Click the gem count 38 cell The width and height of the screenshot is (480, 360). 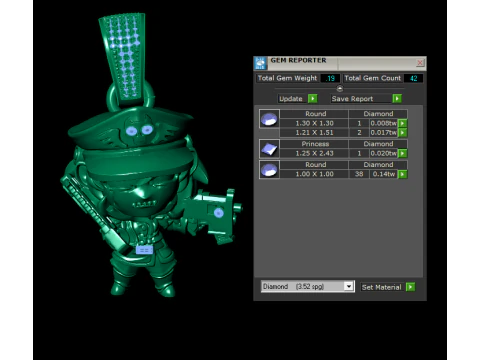359,174
